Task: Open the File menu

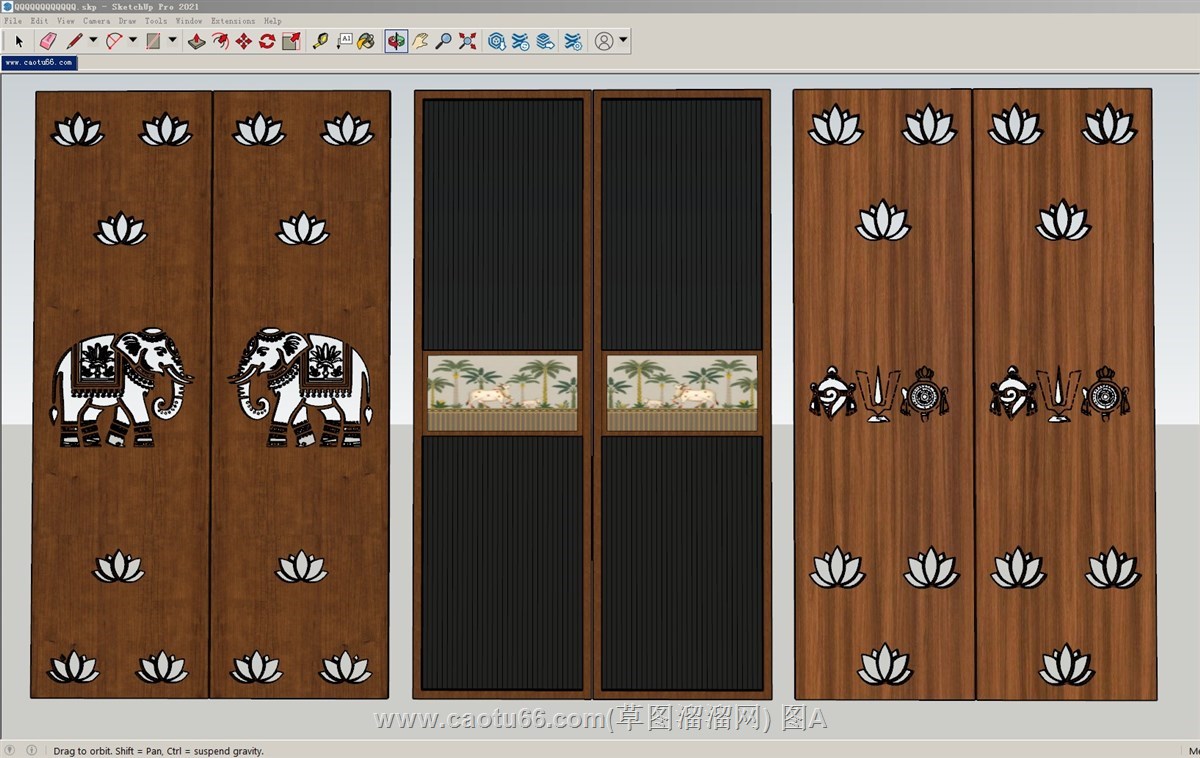Action: coord(12,20)
